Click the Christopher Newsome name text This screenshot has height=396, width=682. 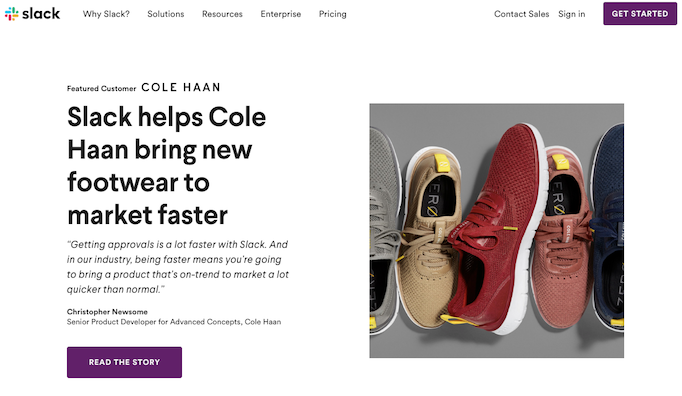[107, 312]
